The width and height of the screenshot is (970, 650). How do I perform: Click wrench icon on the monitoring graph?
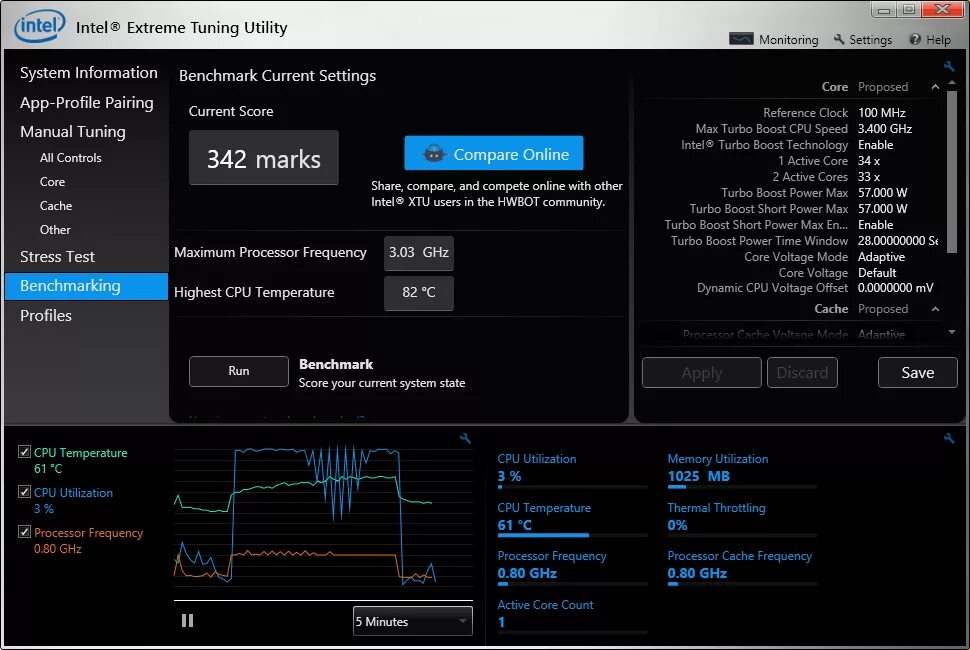click(465, 438)
